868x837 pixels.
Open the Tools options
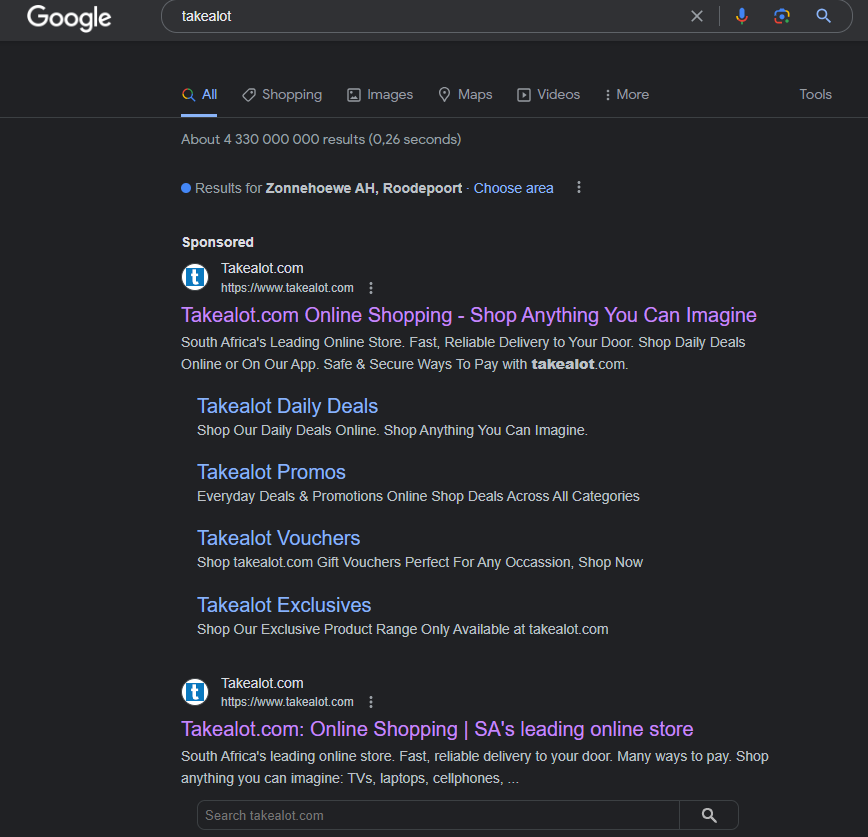815,94
